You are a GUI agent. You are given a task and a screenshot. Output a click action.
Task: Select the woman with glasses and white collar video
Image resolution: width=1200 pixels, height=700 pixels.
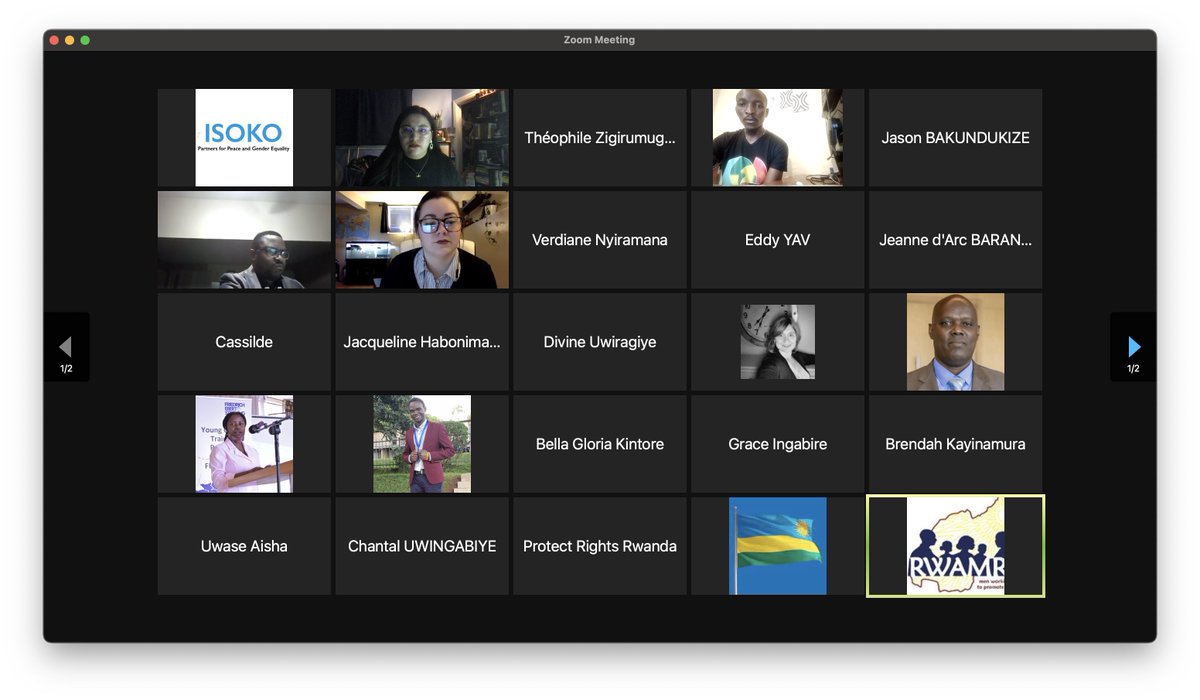click(422, 240)
